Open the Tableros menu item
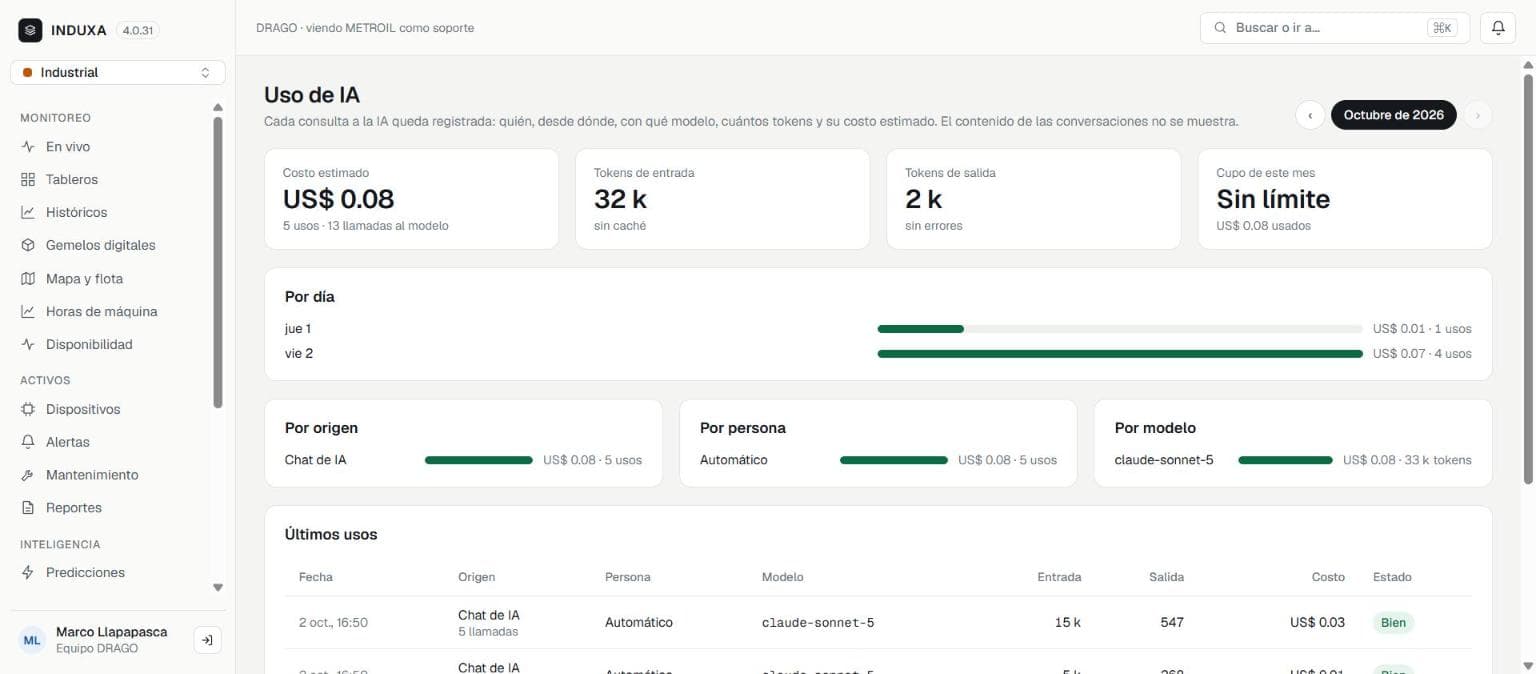Screen dimensions: 1536x674 tap(110, 180)
